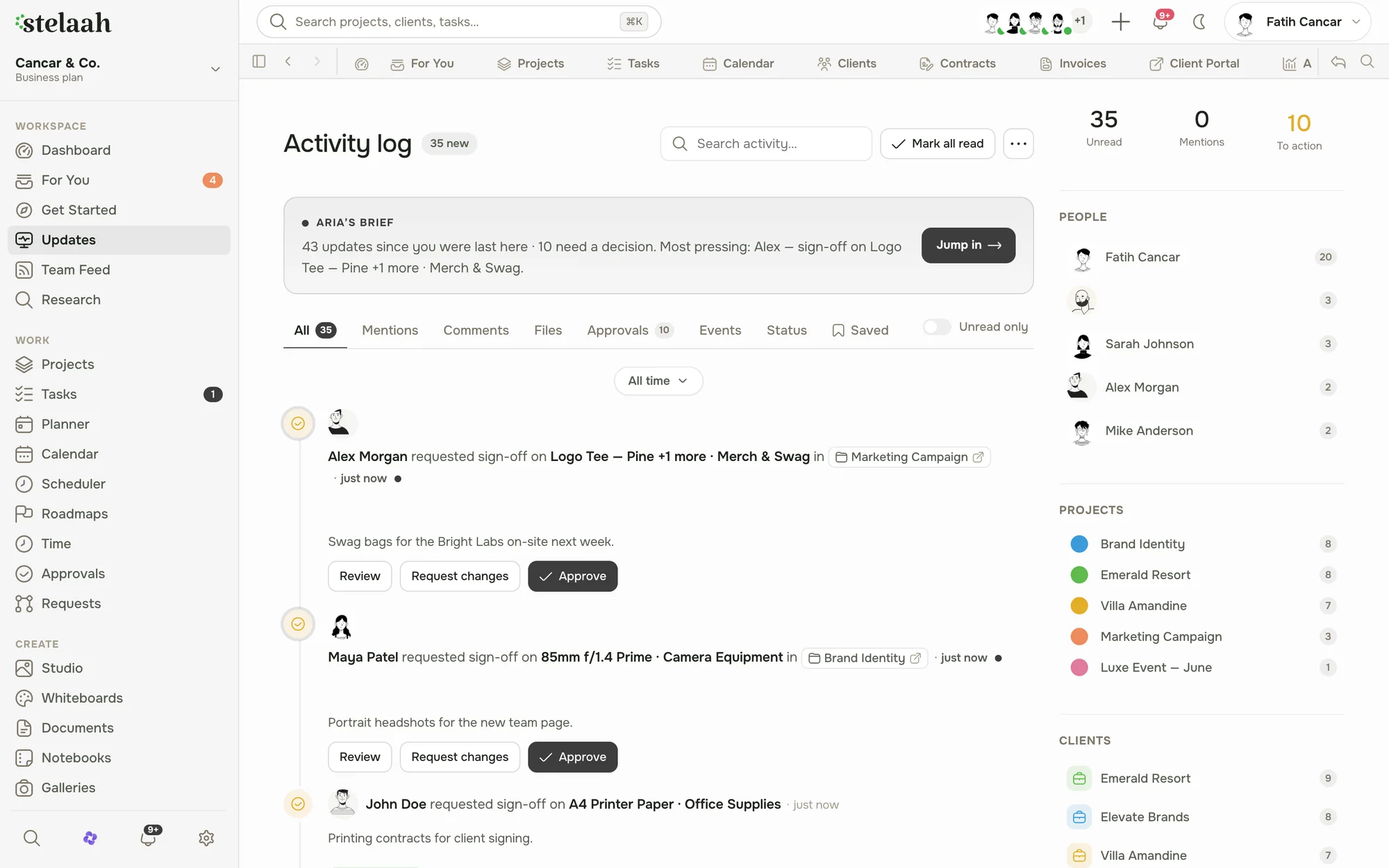Click the dashboard gauge icon in tab bar
1389x868 pixels.
(x=361, y=64)
